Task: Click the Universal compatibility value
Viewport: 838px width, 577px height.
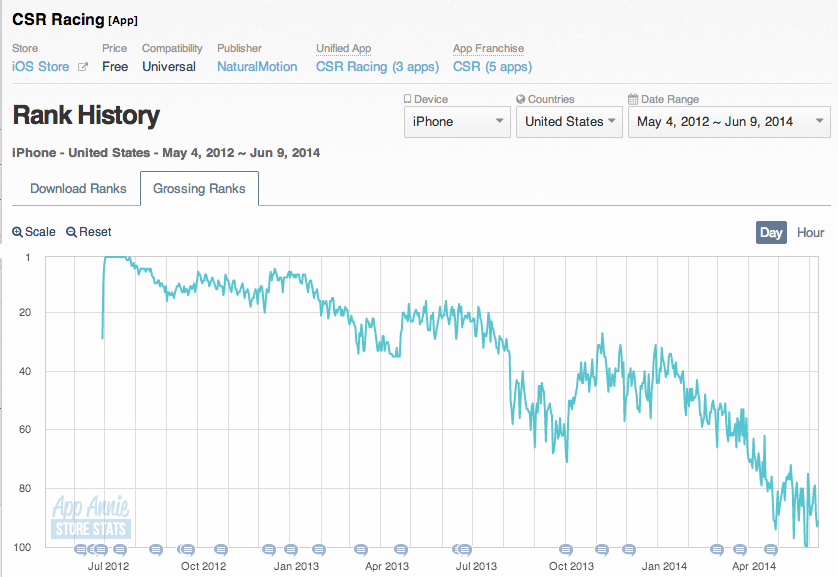Action: [x=169, y=67]
